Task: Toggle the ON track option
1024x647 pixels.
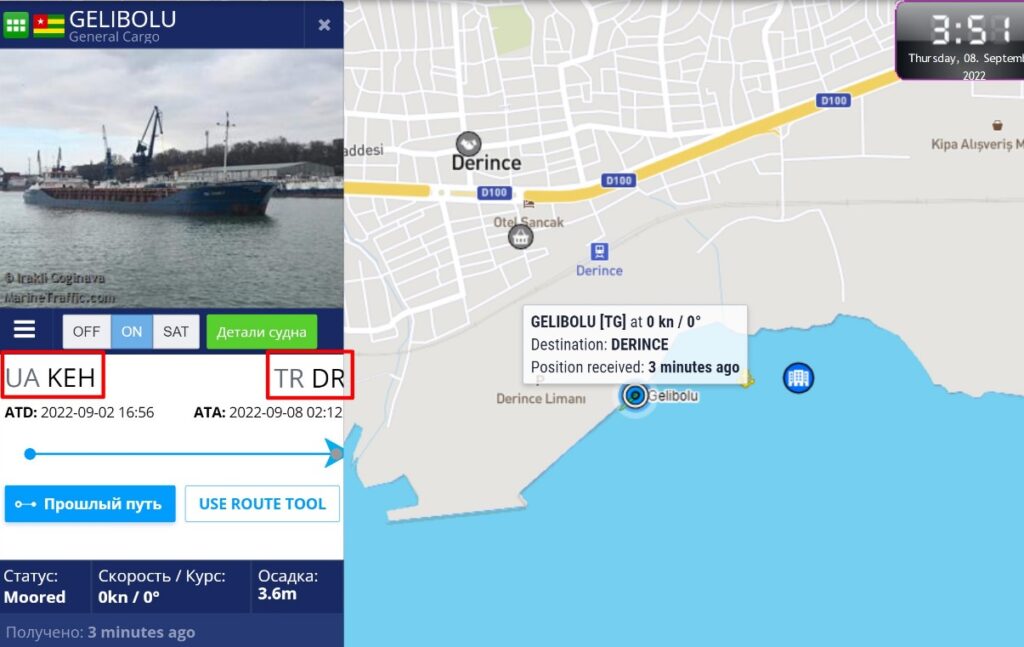Action: pyautogui.click(x=132, y=332)
